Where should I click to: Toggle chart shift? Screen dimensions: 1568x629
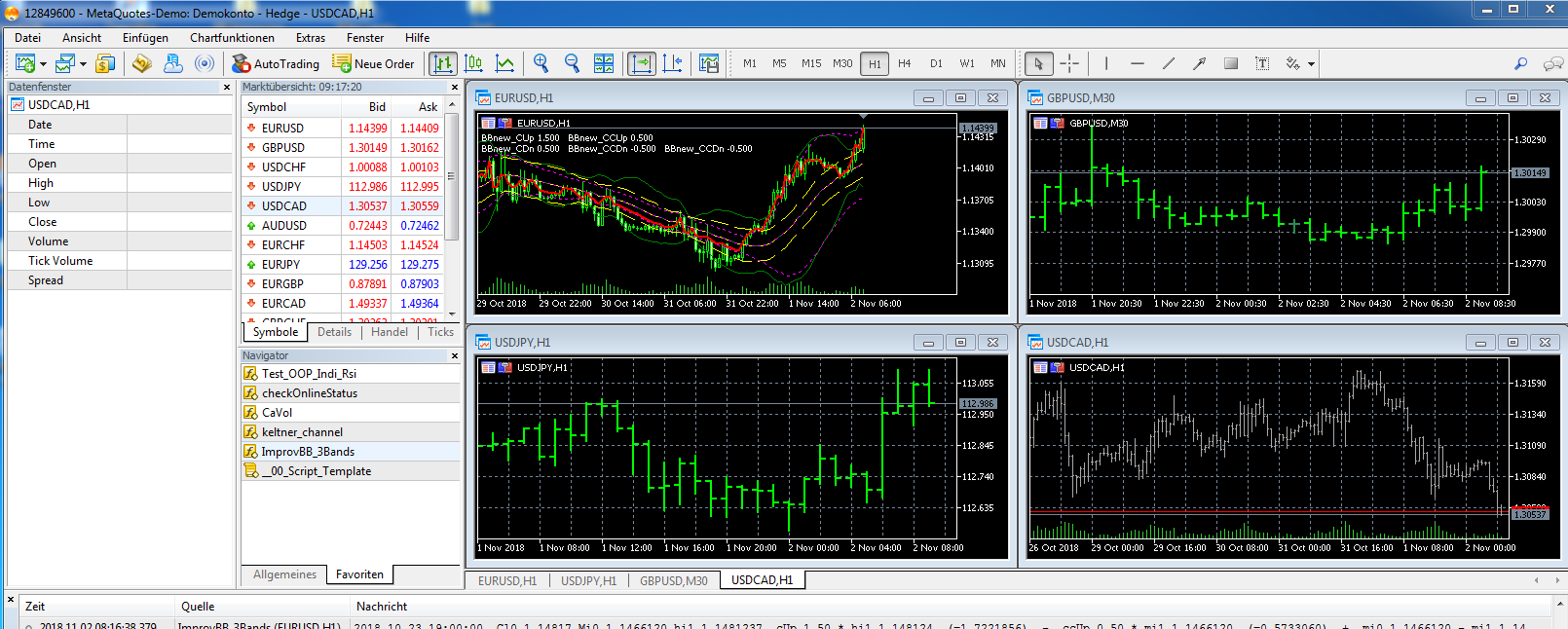[x=672, y=63]
